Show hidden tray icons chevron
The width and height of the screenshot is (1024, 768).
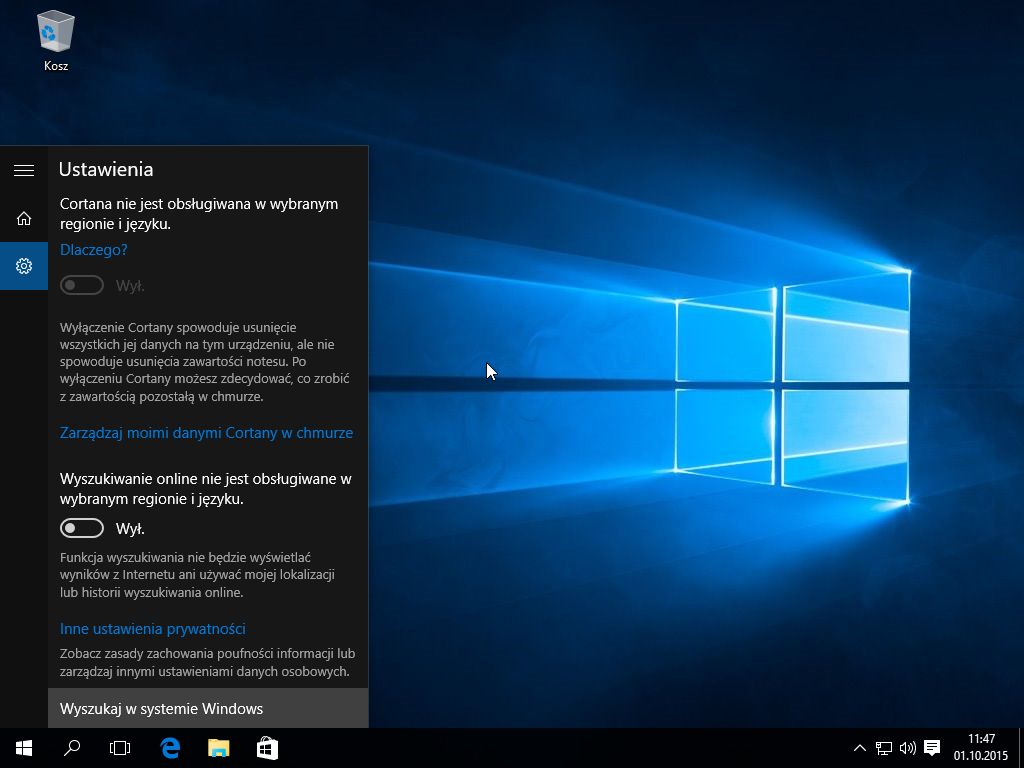click(860, 748)
